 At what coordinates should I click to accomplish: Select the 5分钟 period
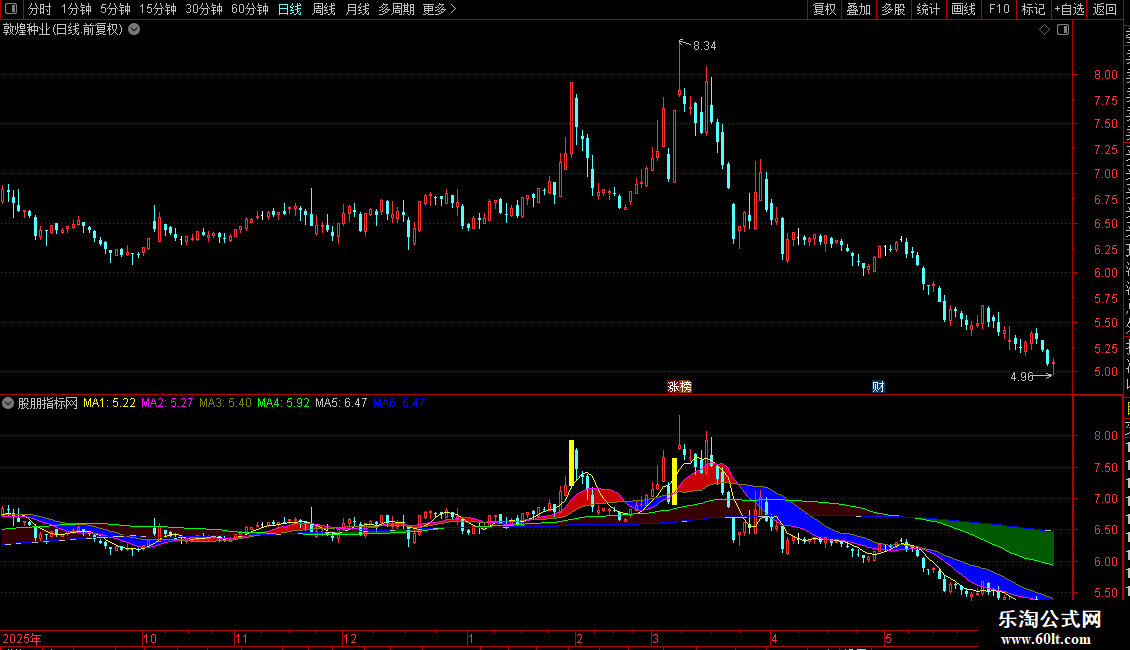(115, 9)
